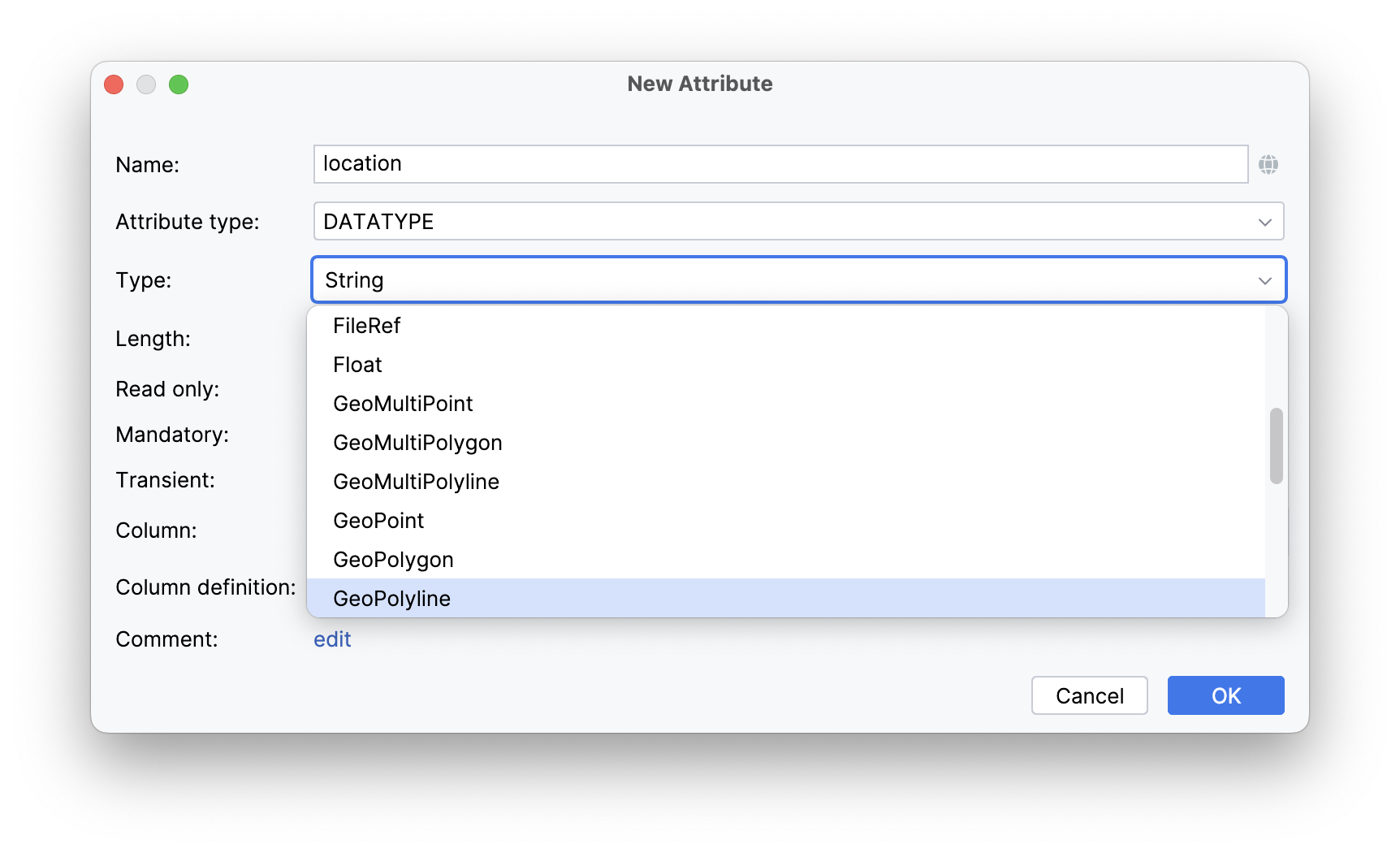Collapse the Type dropdown chevron
The width and height of the screenshot is (1400, 853).
coord(1264,280)
